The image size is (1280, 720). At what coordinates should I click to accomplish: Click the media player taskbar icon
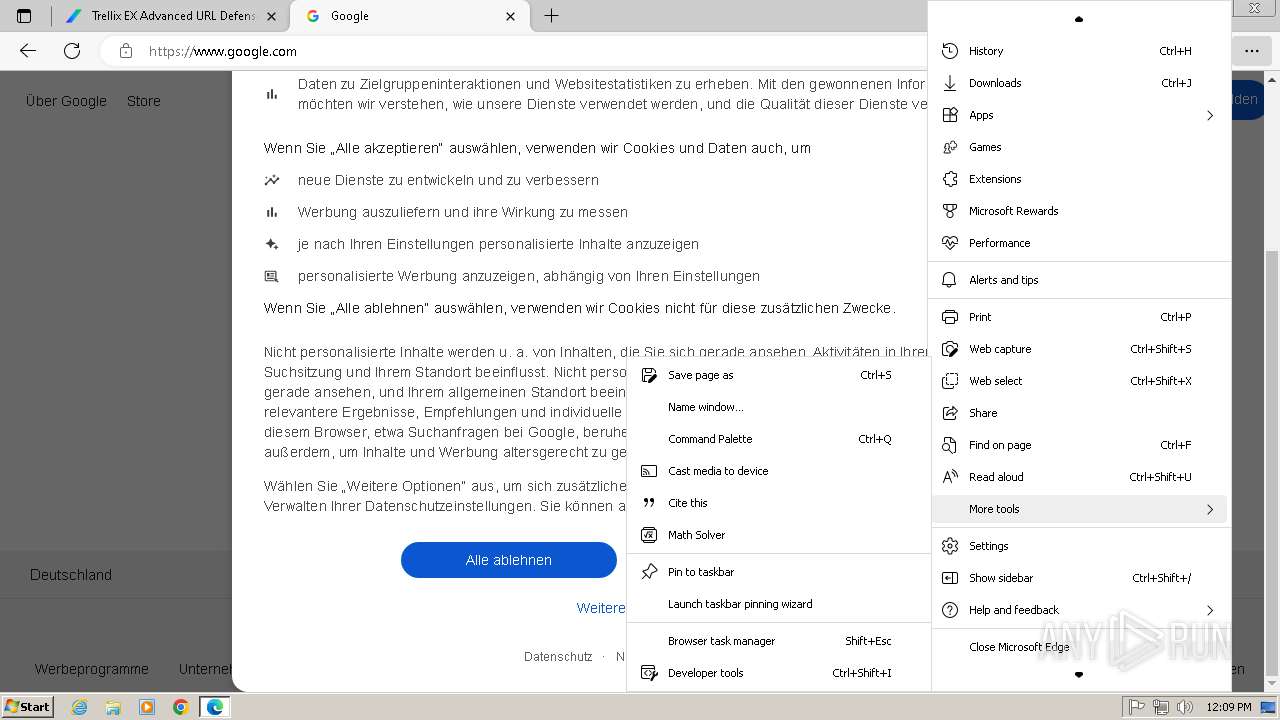[x=147, y=707]
